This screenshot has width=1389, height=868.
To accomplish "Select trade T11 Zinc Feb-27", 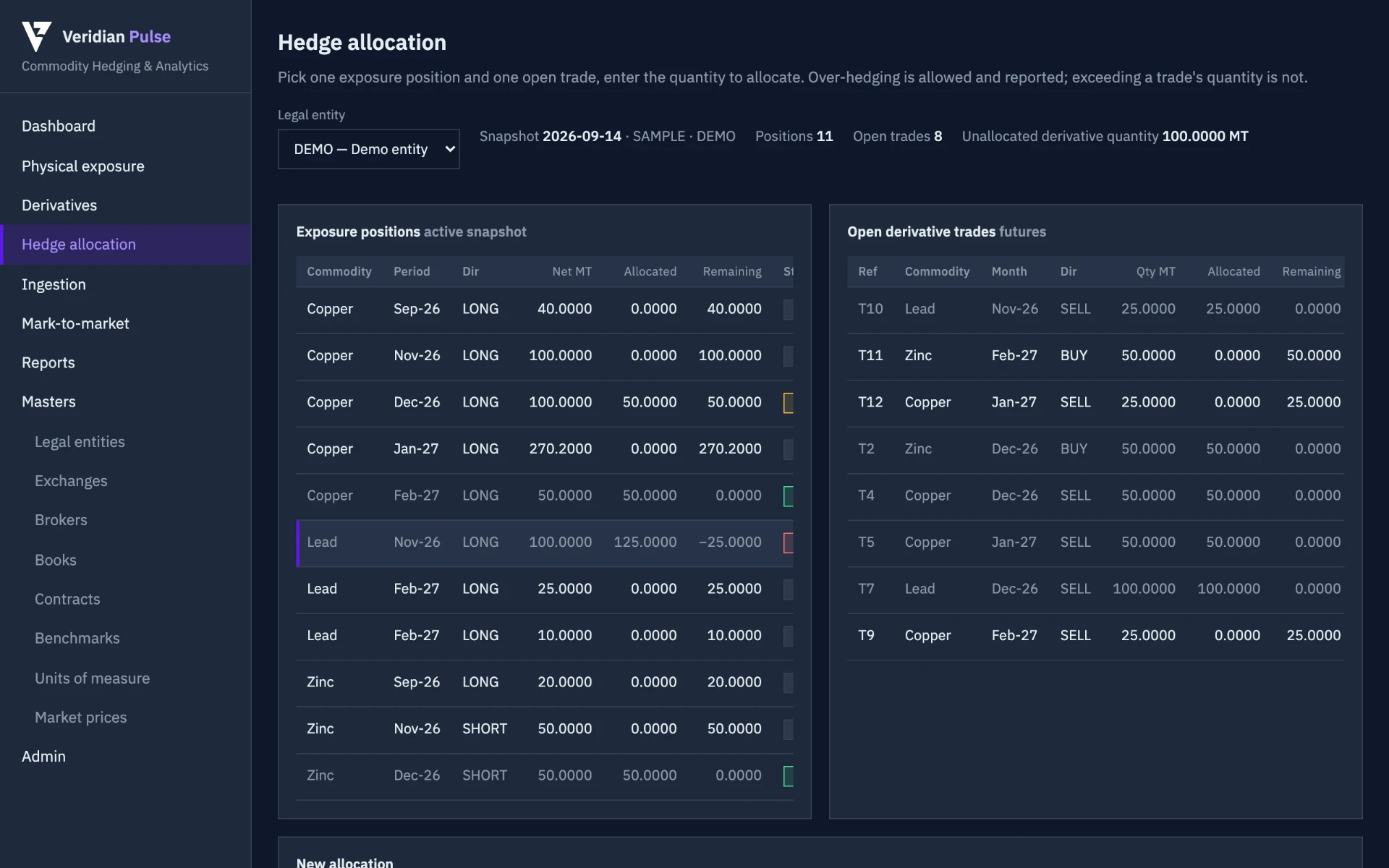I will pyautogui.click(x=1095, y=357).
